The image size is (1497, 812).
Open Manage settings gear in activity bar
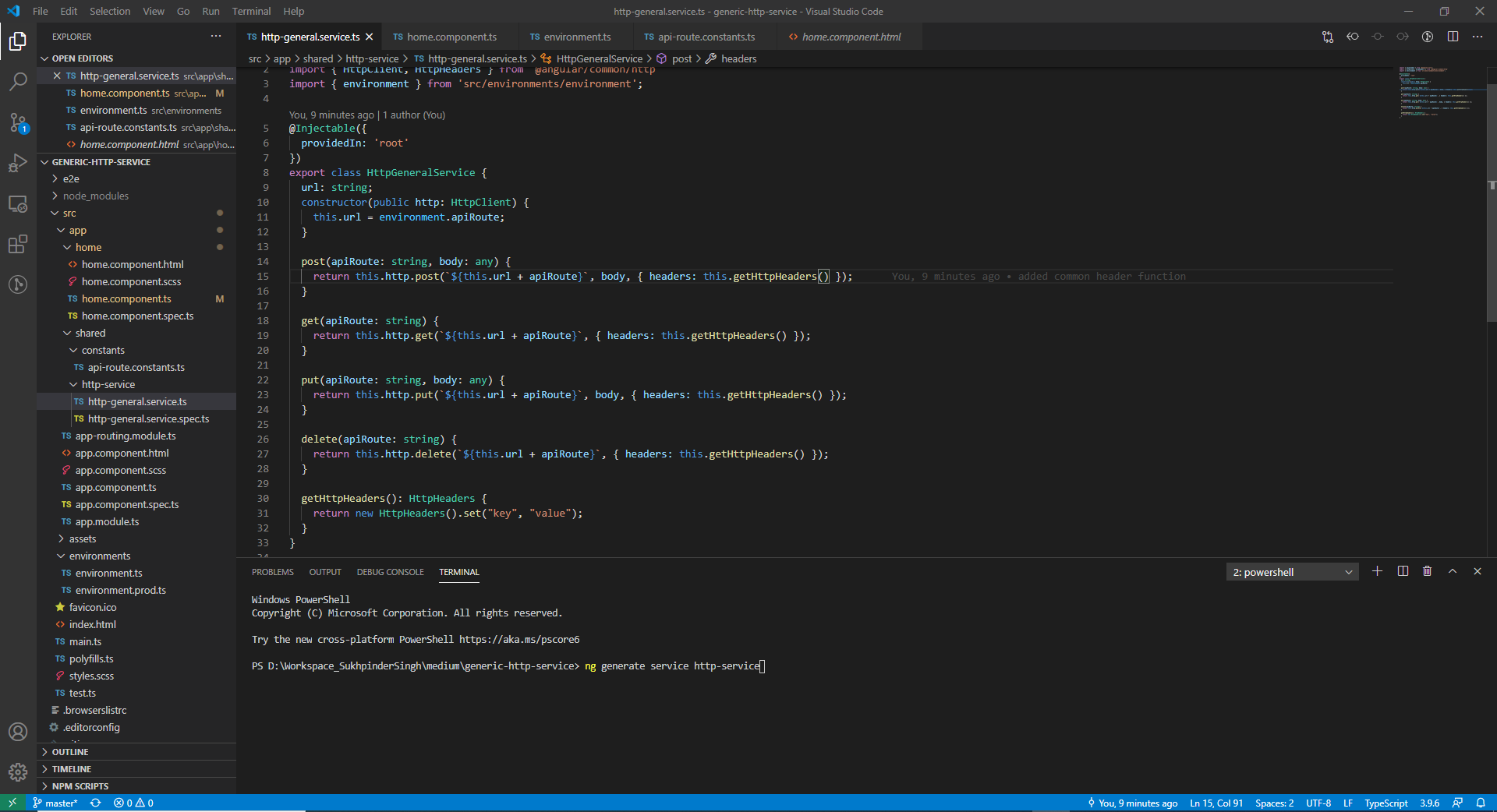pos(17,772)
